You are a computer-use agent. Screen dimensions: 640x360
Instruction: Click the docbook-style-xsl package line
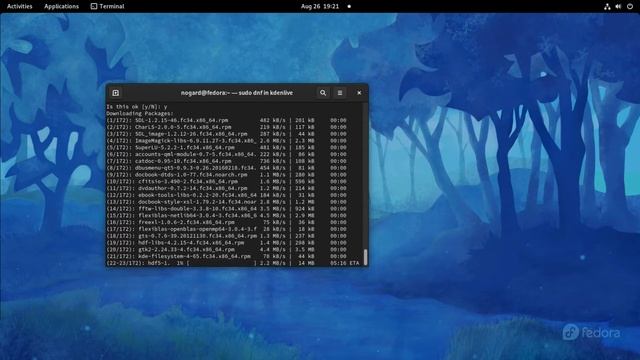(227, 202)
